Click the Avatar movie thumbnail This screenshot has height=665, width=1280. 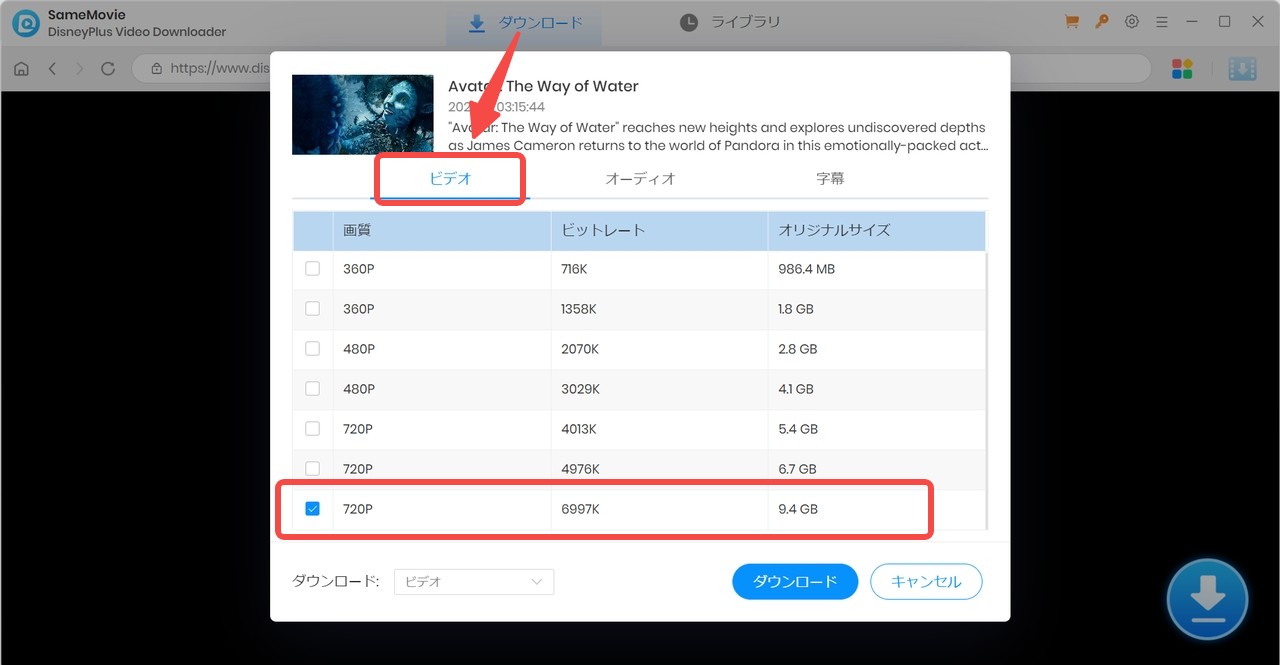[x=363, y=114]
